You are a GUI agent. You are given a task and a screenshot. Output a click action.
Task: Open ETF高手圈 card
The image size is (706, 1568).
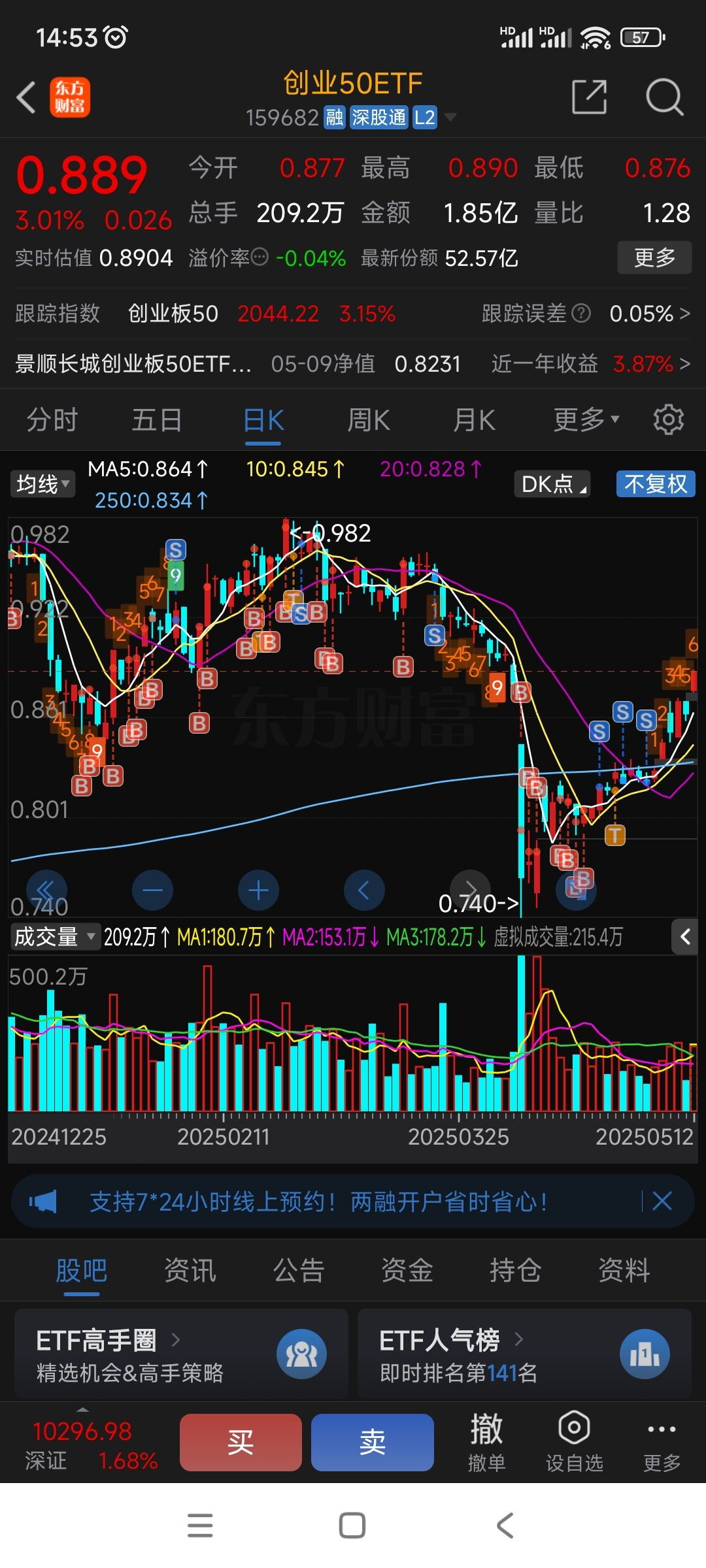pyautogui.click(x=181, y=1354)
